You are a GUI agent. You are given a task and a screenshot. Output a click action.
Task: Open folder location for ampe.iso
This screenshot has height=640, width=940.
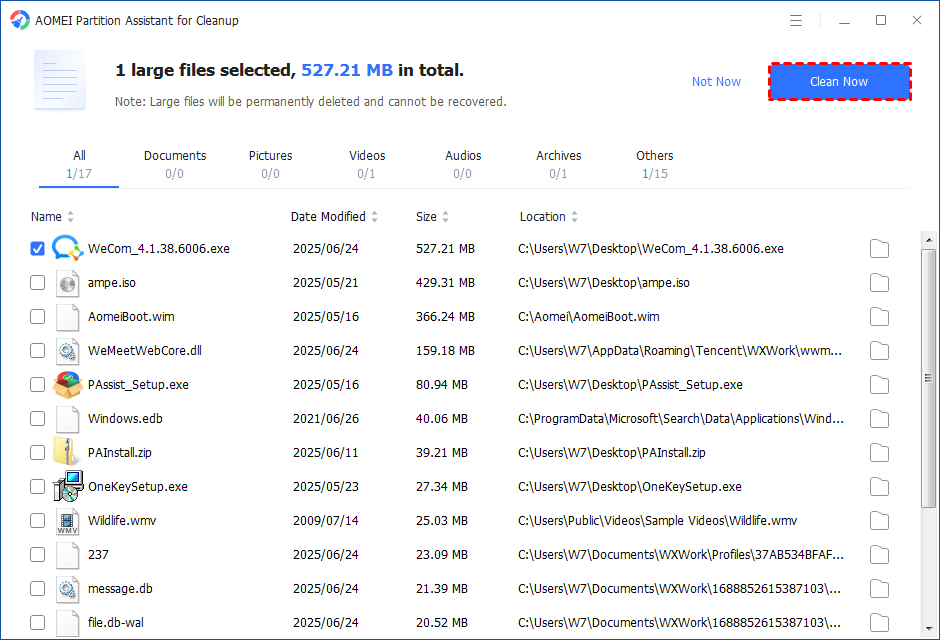[x=879, y=283]
